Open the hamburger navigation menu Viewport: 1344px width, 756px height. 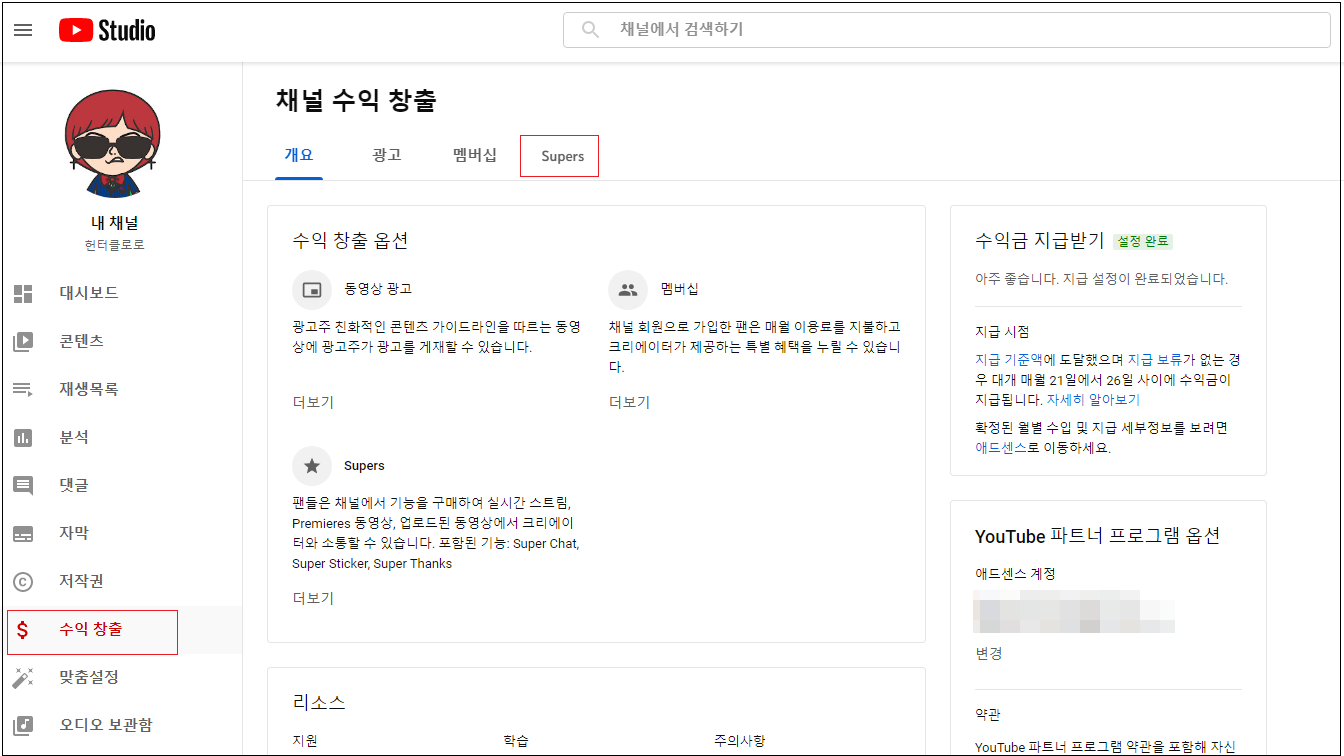click(x=23, y=30)
